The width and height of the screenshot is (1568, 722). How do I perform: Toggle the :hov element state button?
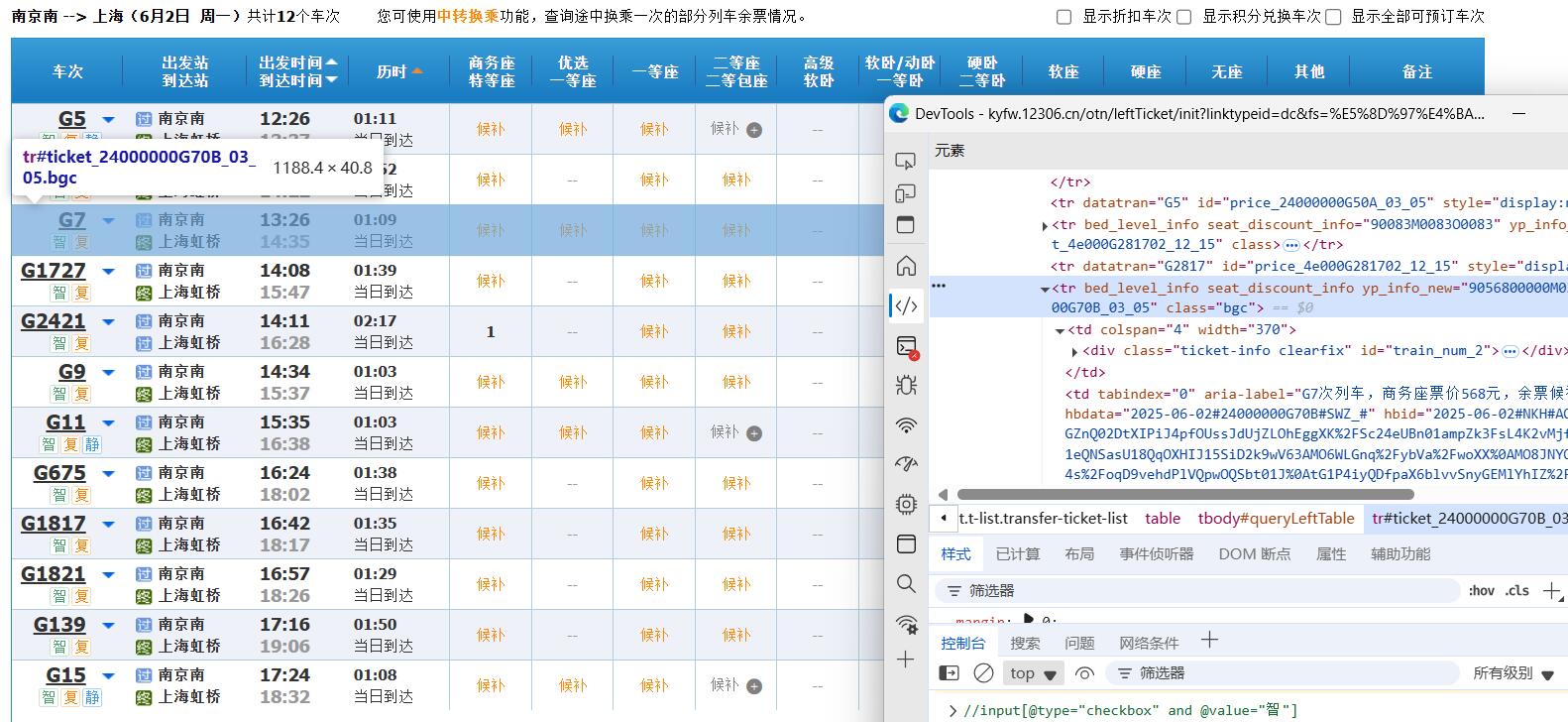tap(1482, 591)
